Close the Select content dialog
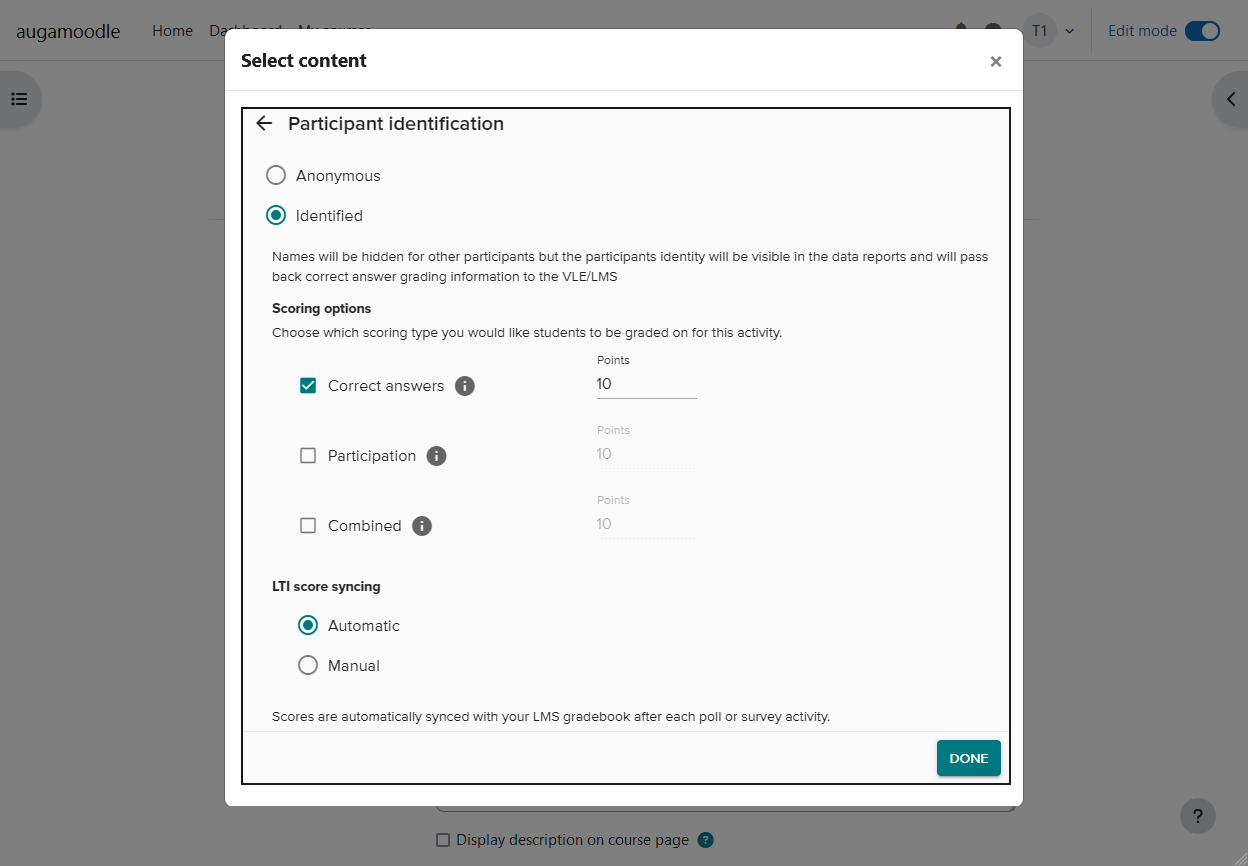This screenshot has width=1248, height=866. pos(995,62)
